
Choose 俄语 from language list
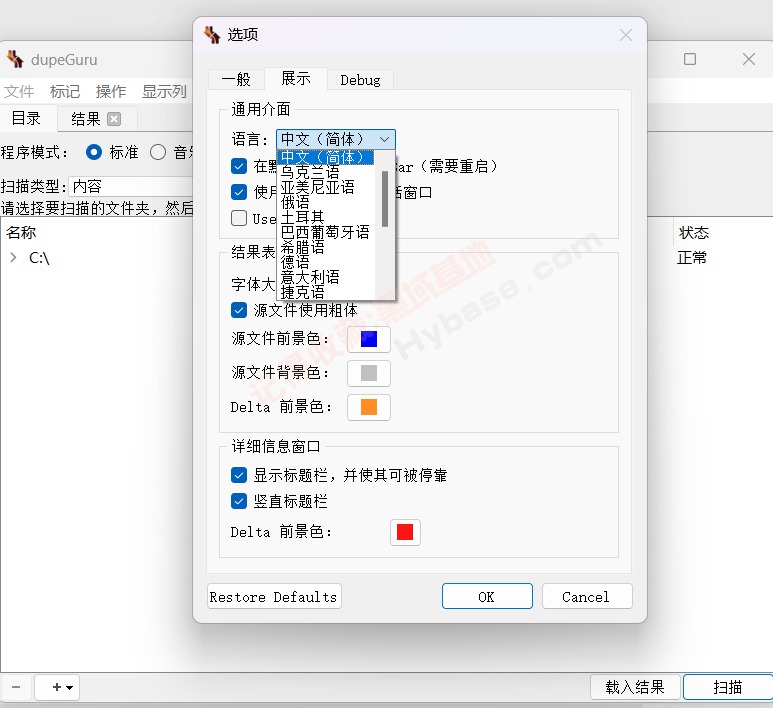tap(325, 202)
